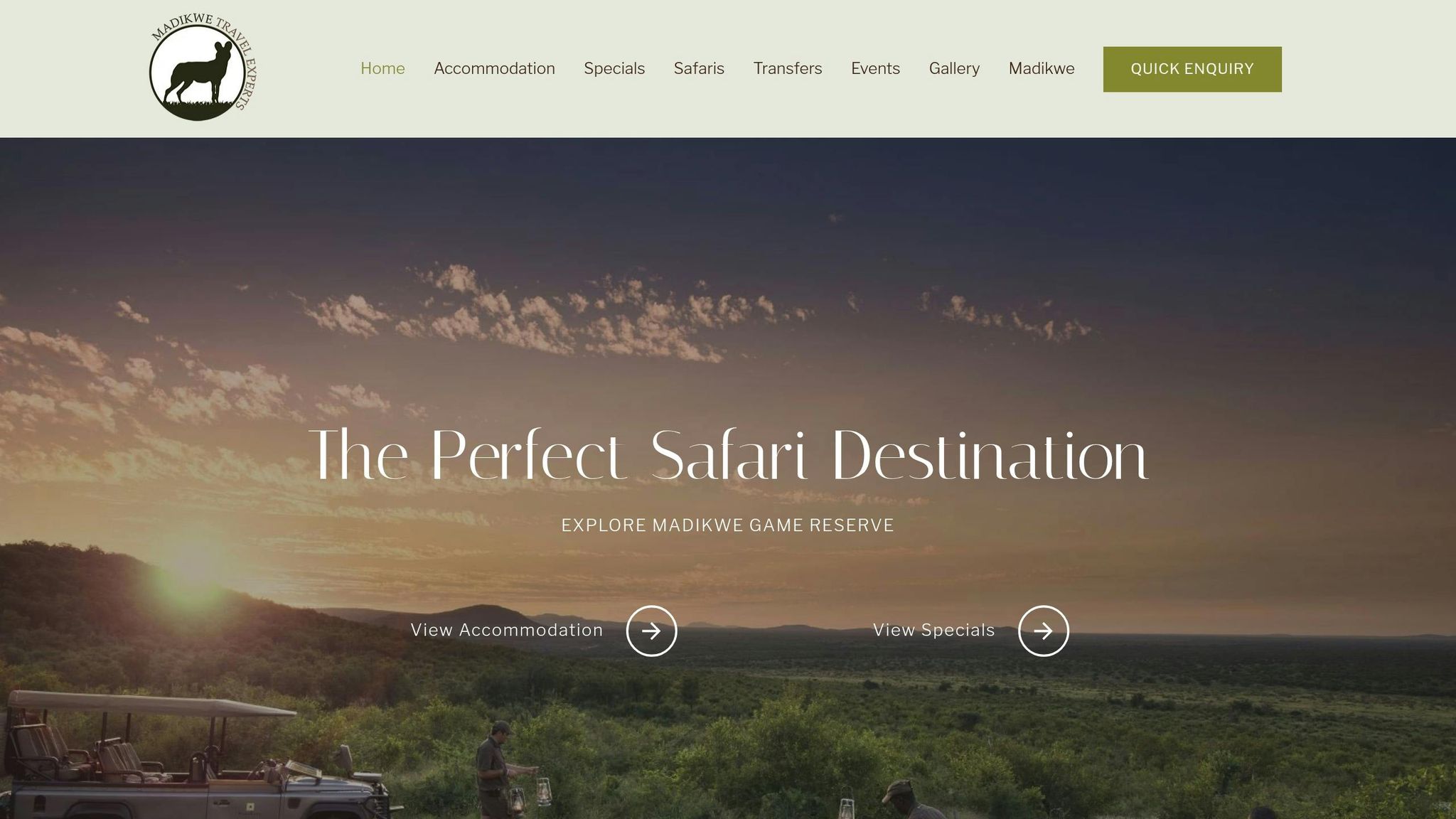Click the Quick Enquiry button
The width and height of the screenshot is (1456, 819).
tap(1192, 69)
